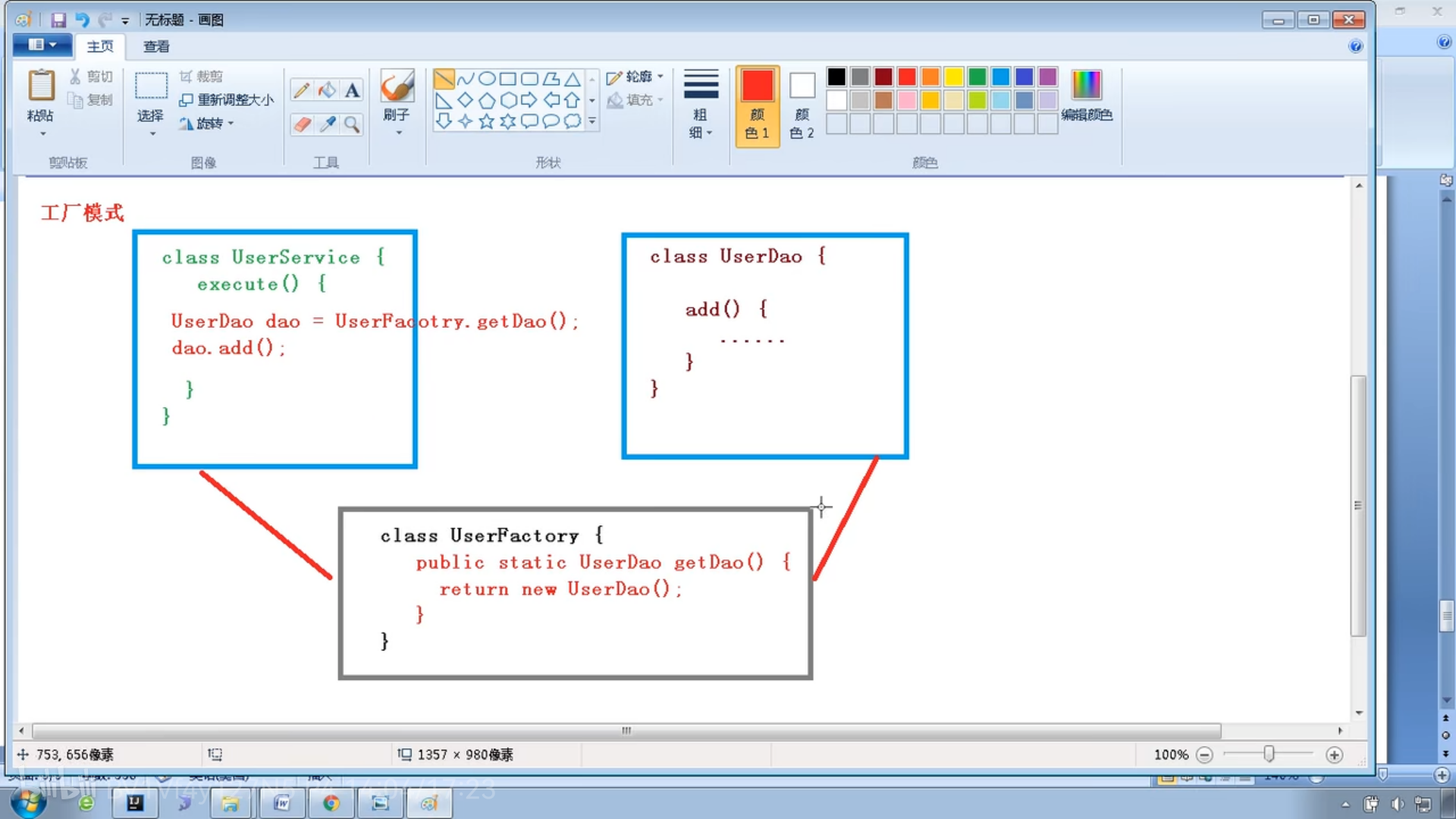Image resolution: width=1456 pixels, height=819 pixels.
Task: Activate Color 2 (颜色2) selector
Action: (802, 105)
